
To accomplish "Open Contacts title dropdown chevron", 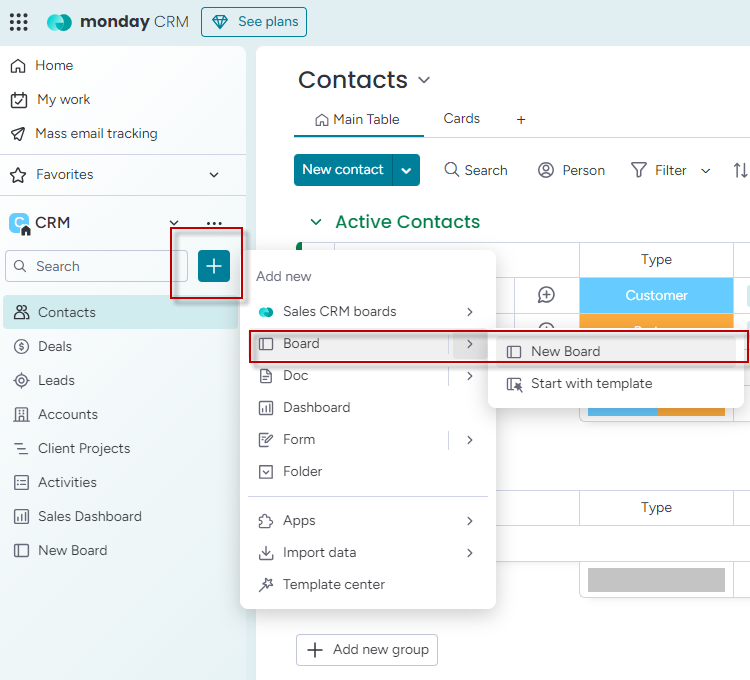I will pos(424,80).
